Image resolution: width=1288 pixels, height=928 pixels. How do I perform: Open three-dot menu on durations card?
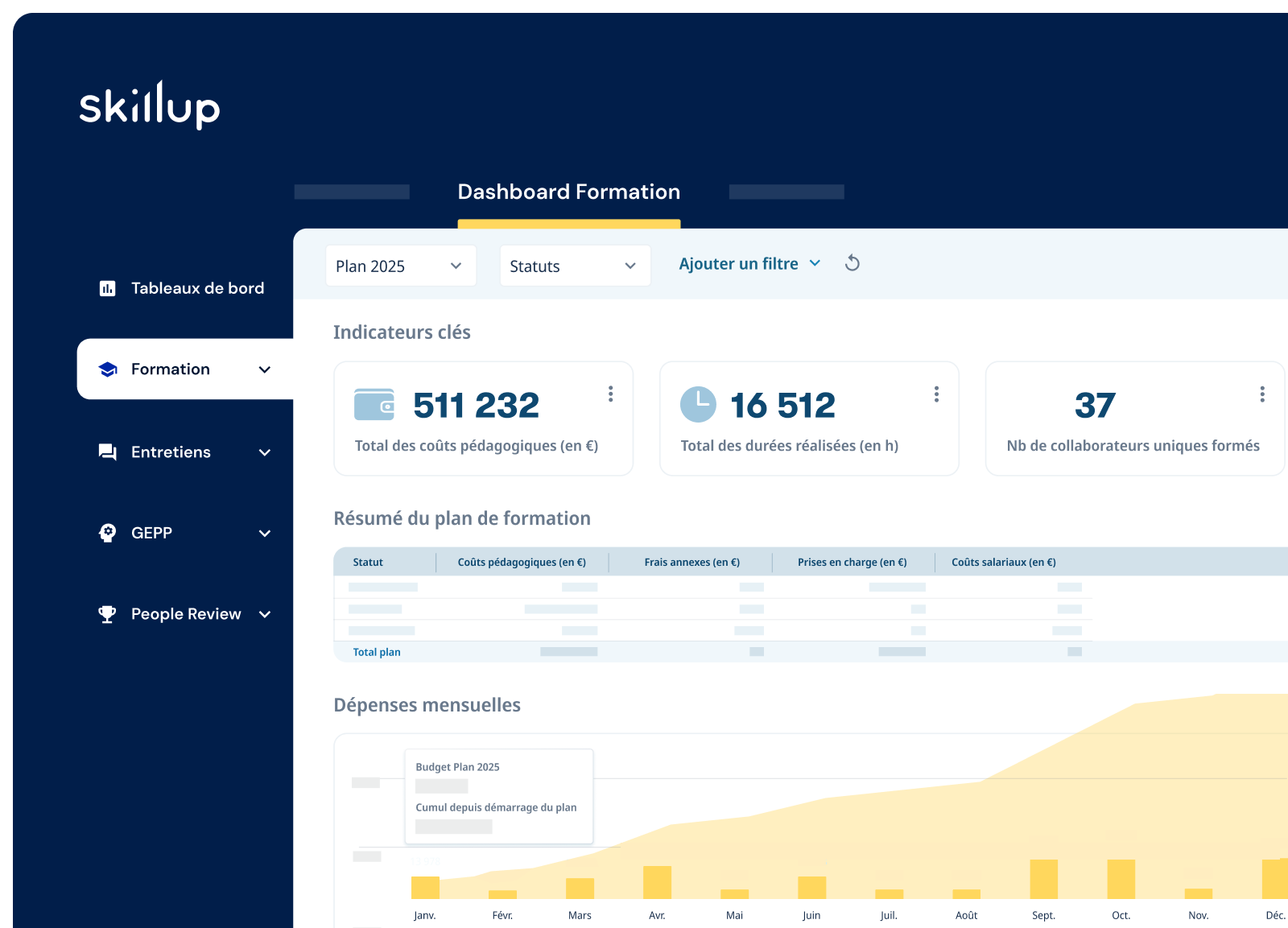point(936,394)
